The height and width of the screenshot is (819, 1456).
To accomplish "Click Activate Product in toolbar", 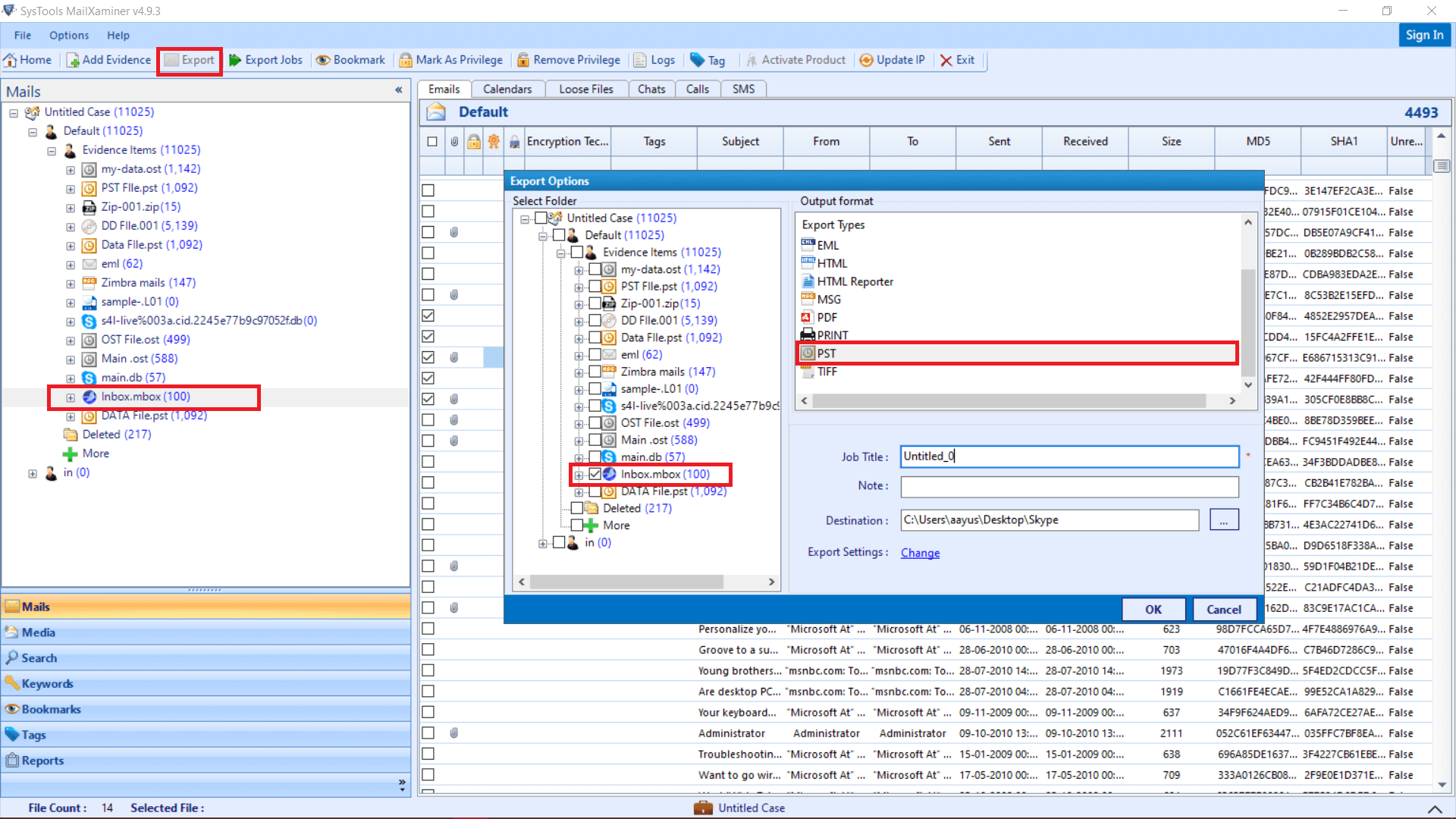I will 795,60.
